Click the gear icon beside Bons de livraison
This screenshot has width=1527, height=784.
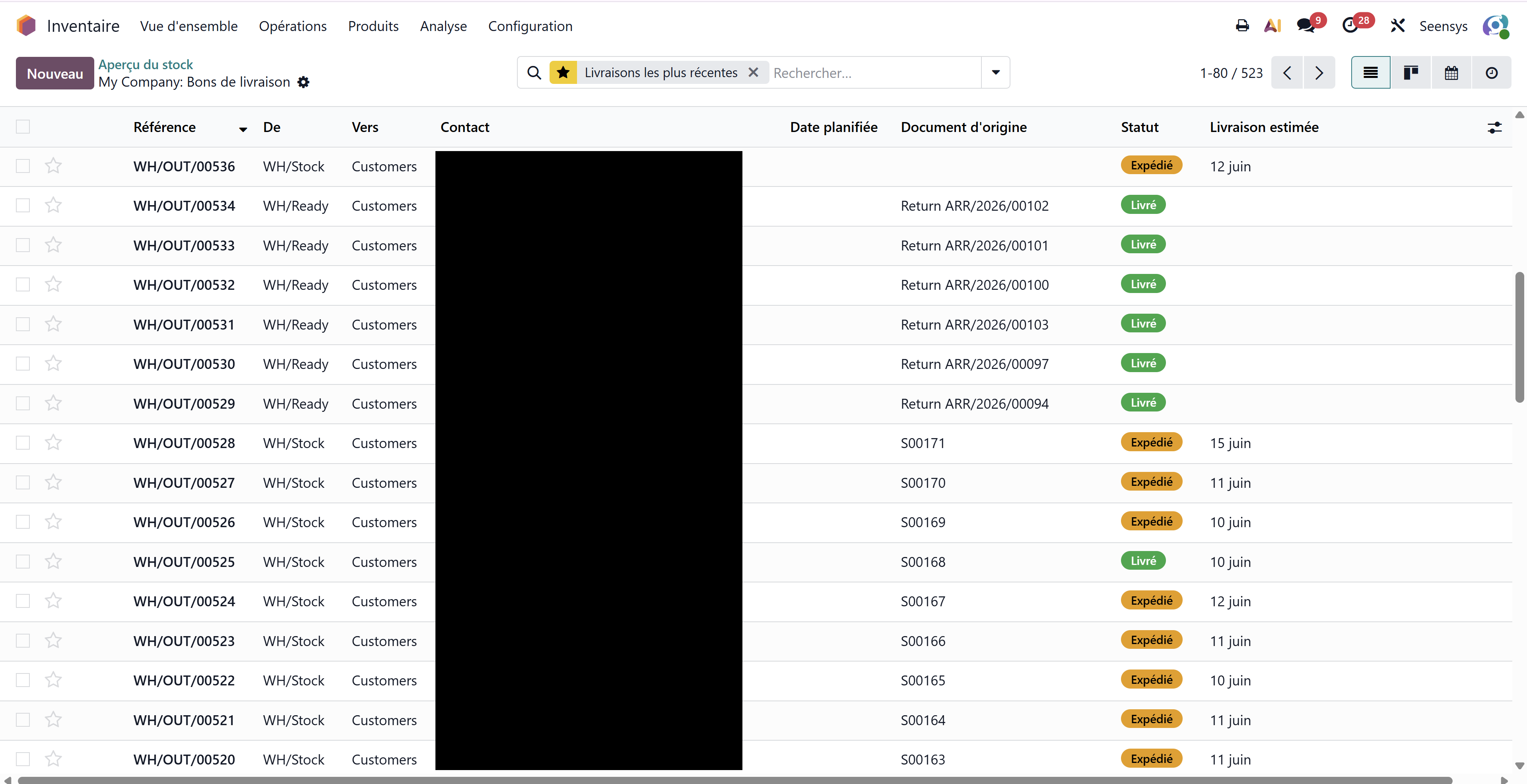(x=303, y=82)
